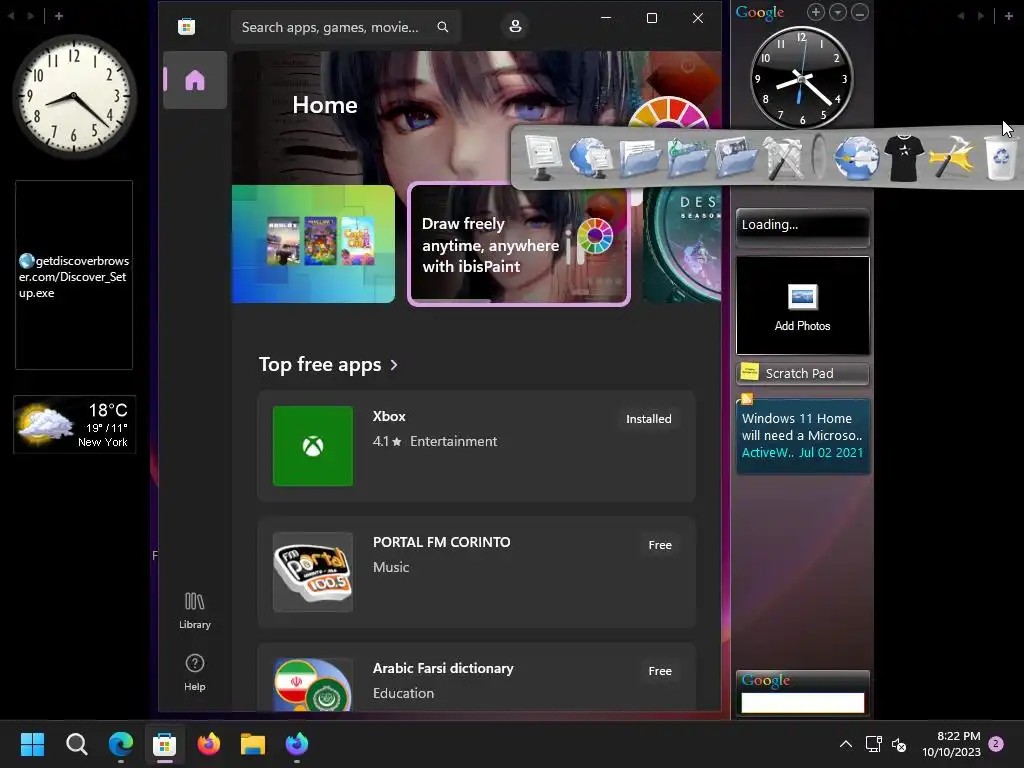The width and height of the screenshot is (1024, 768).
Task: Click the Google sidebar add gadget plus button
Action: pos(816,12)
